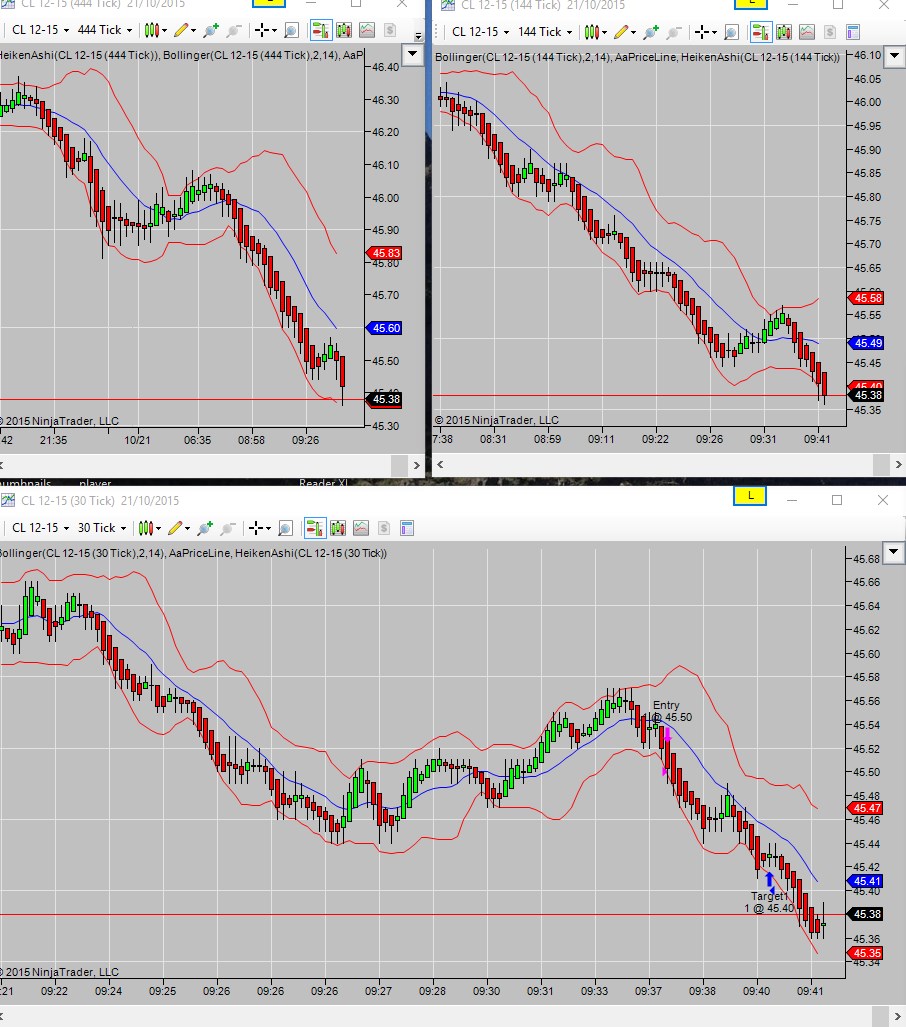The height and width of the screenshot is (1027, 906).
Task: Open Strategies dialog in 444 Tick window
Action: coord(390,30)
